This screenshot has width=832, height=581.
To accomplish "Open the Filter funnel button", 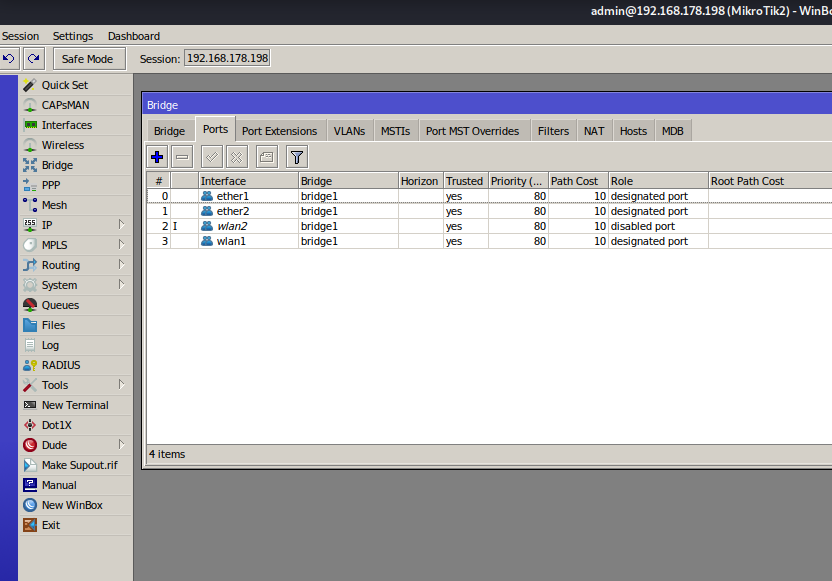I will 297,157.
